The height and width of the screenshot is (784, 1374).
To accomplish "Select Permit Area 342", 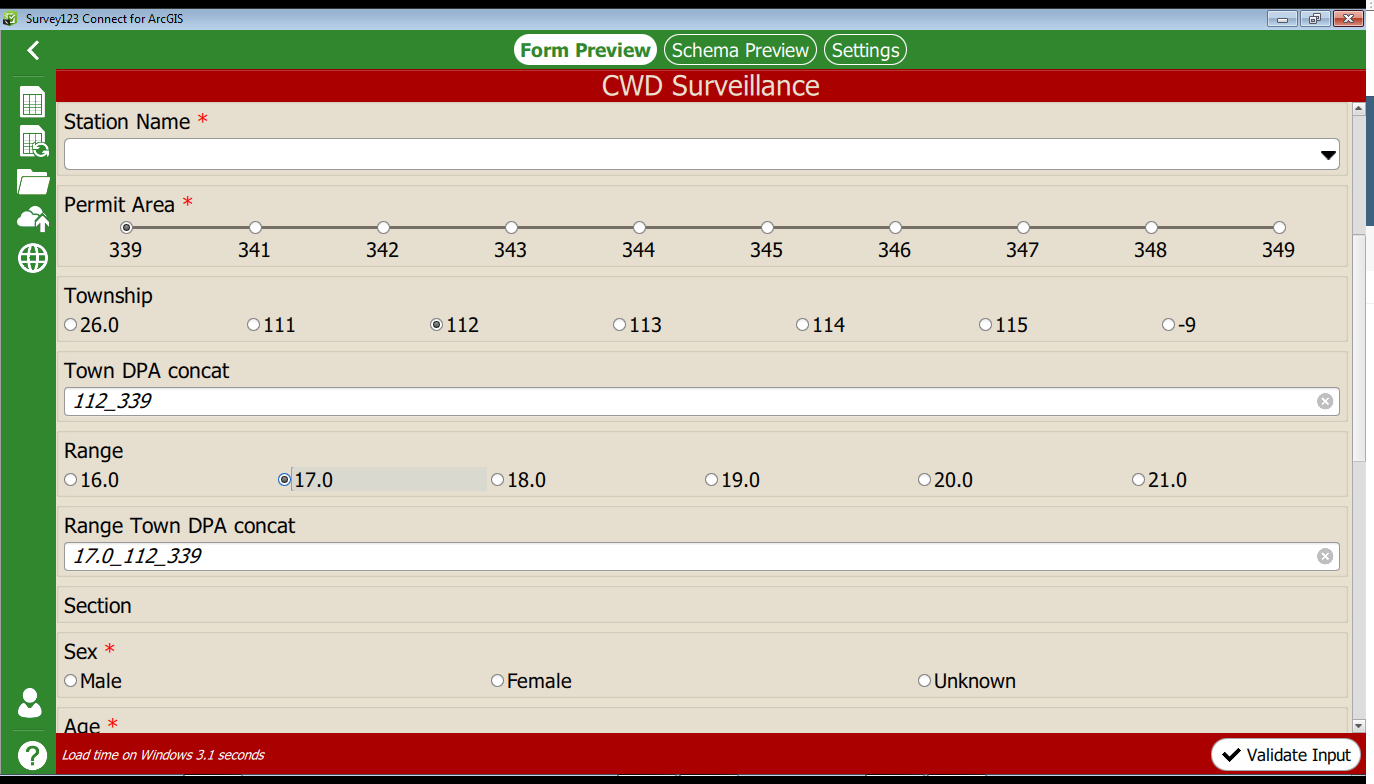I will click(x=383, y=228).
